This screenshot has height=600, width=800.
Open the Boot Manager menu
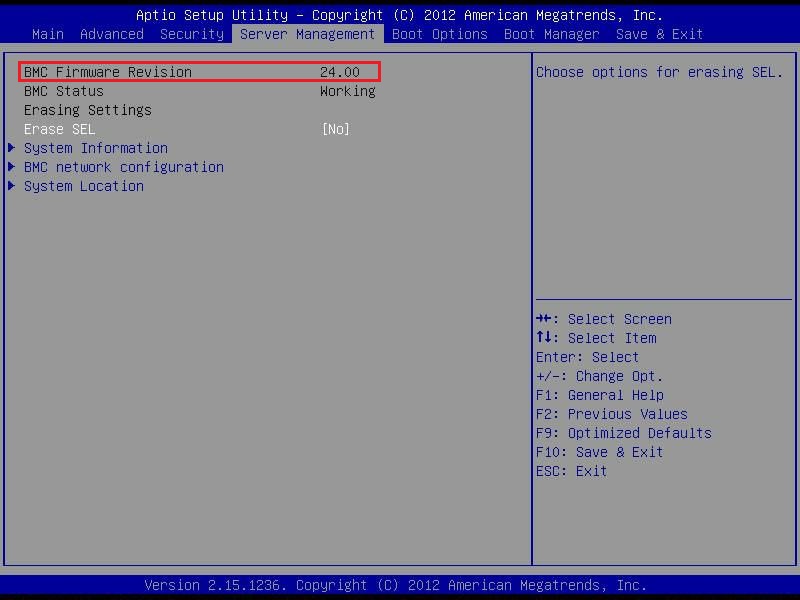pyautogui.click(x=550, y=33)
